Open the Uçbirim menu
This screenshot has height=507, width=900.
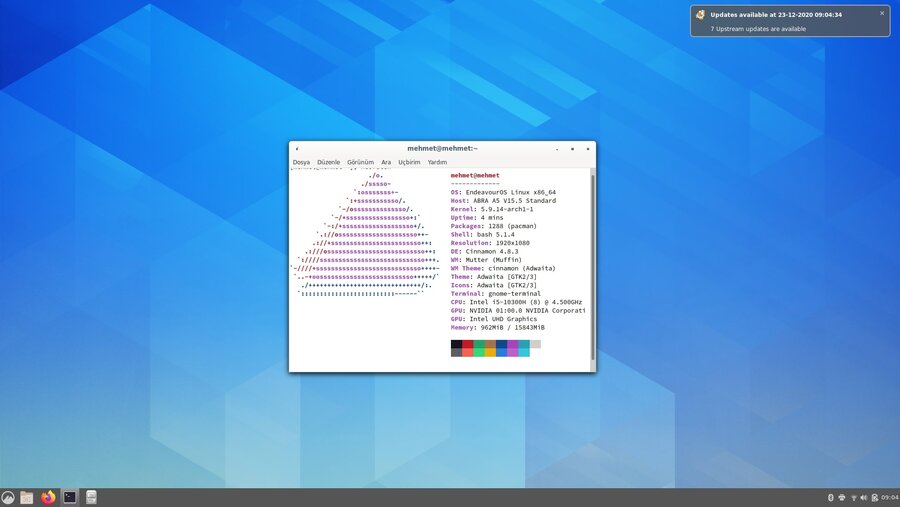click(409, 162)
